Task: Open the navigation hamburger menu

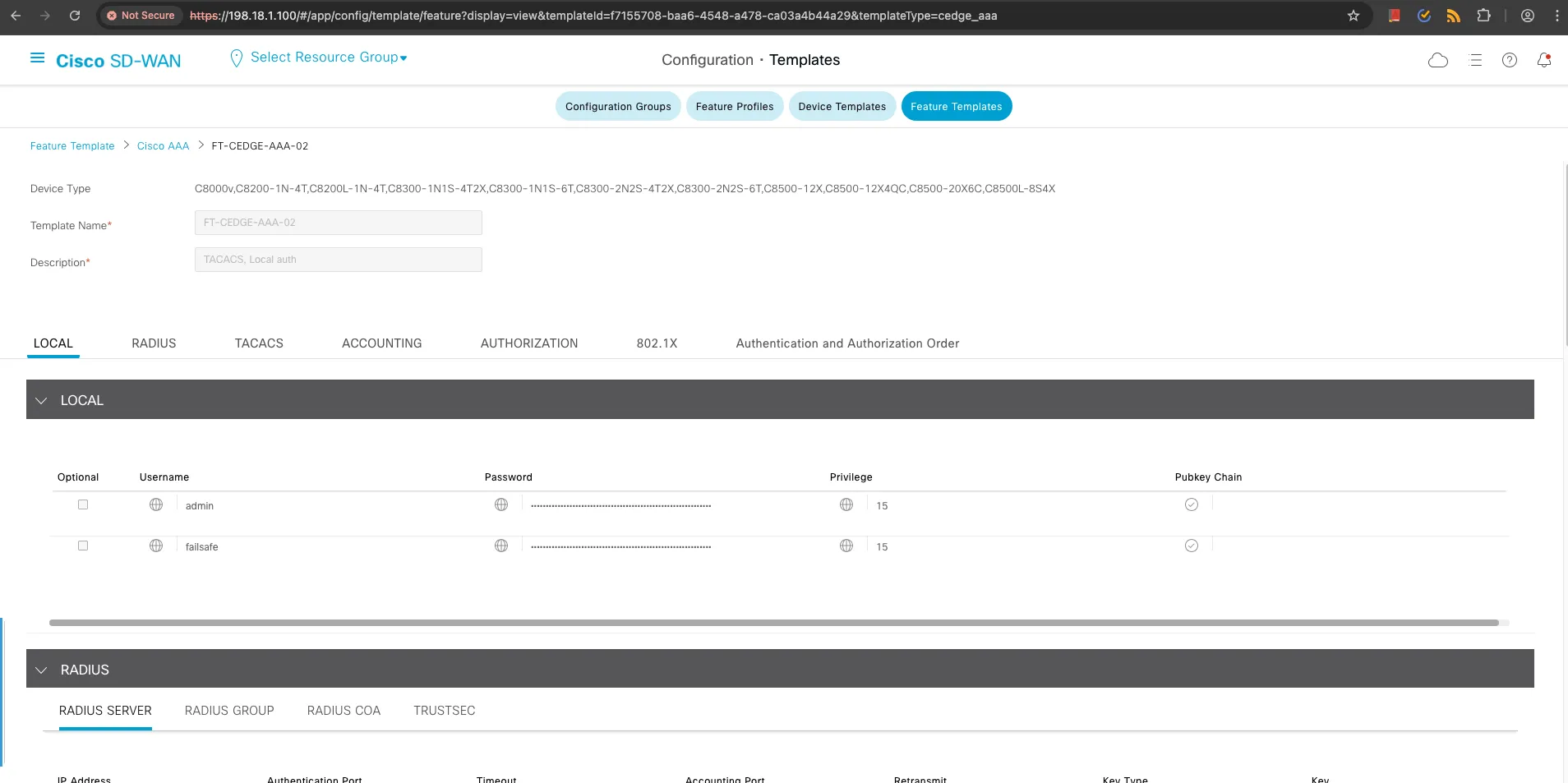Action: pos(37,58)
